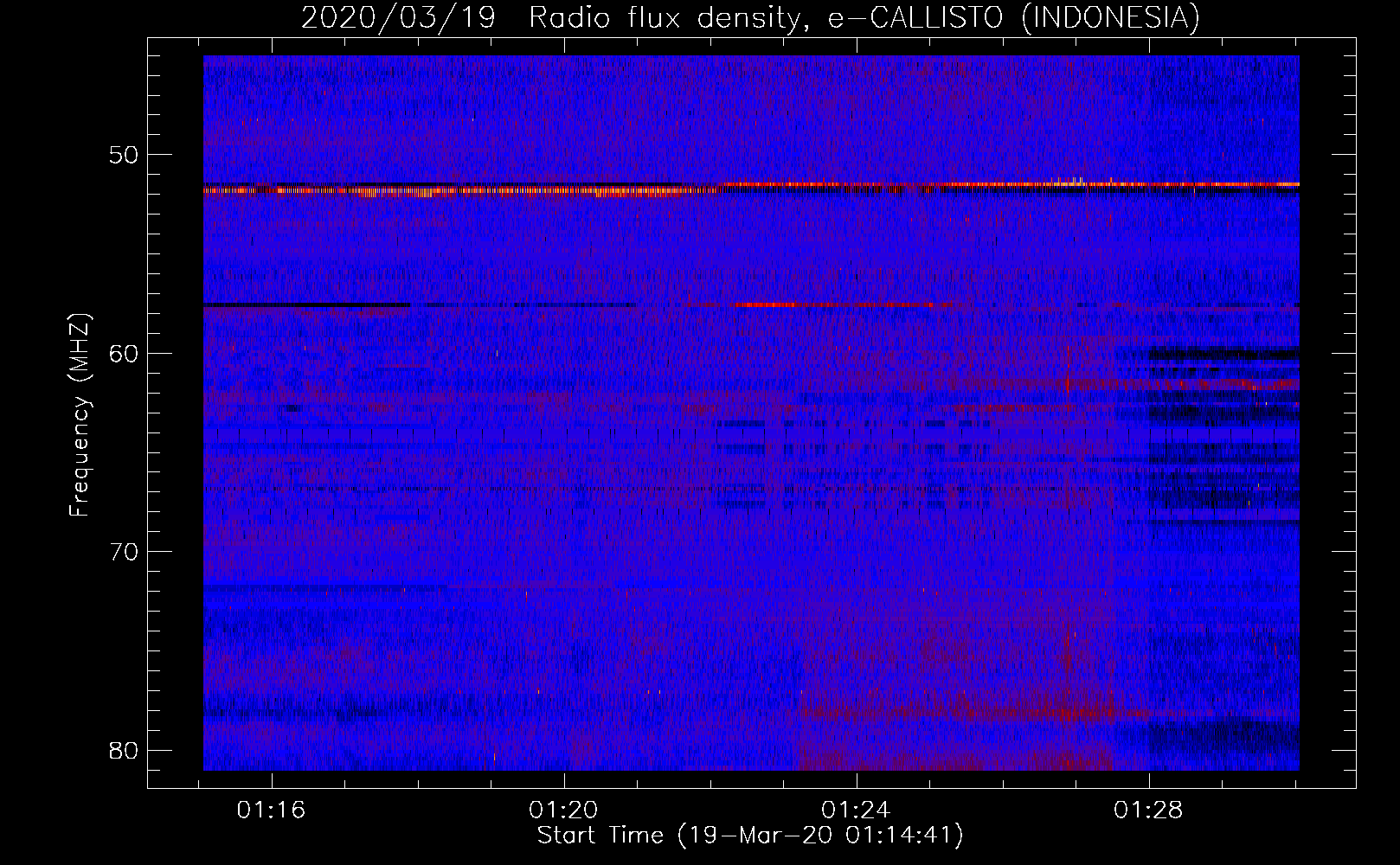Image resolution: width=1400 pixels, height=865 pixels.
Task: Select the 01:24 time axis tick label
Action: pos(856,811)
